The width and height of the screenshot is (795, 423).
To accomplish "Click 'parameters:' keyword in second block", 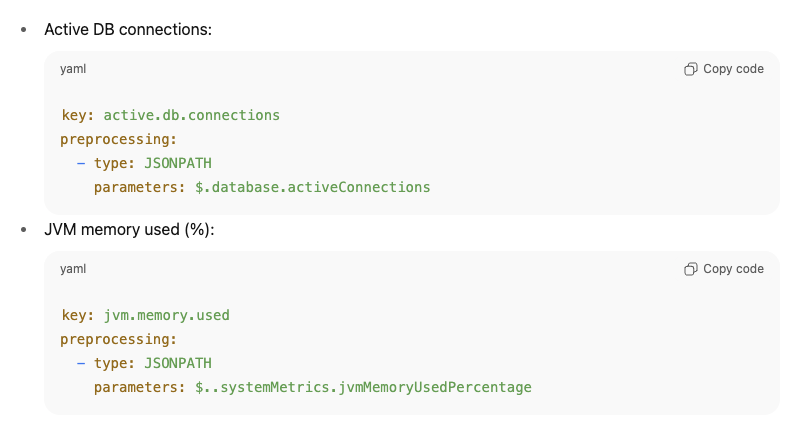I will [140, 387].
